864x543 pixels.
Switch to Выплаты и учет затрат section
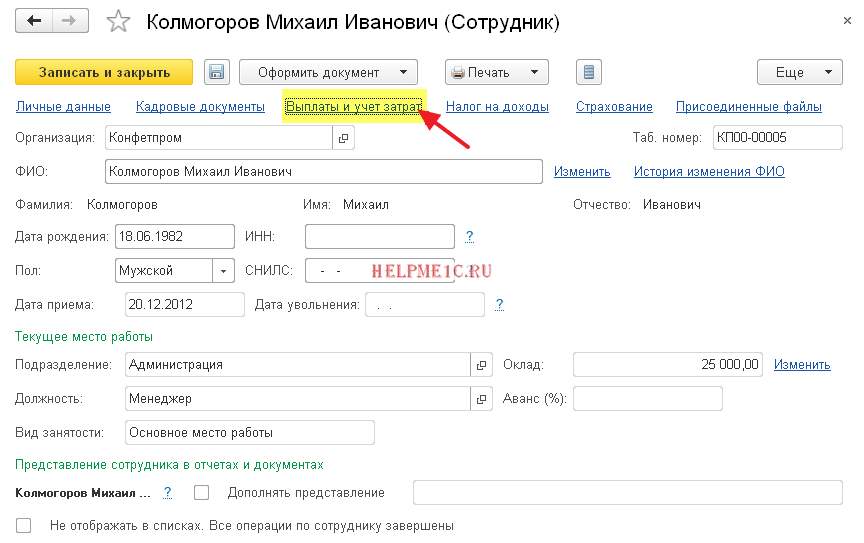coord(353,106)
